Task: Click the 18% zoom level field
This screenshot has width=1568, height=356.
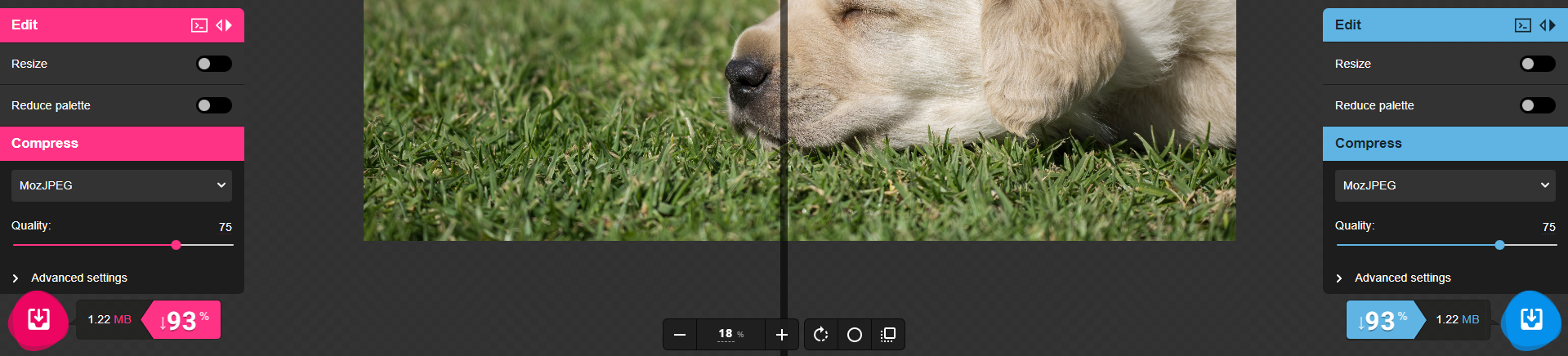Action: (730, 335)
